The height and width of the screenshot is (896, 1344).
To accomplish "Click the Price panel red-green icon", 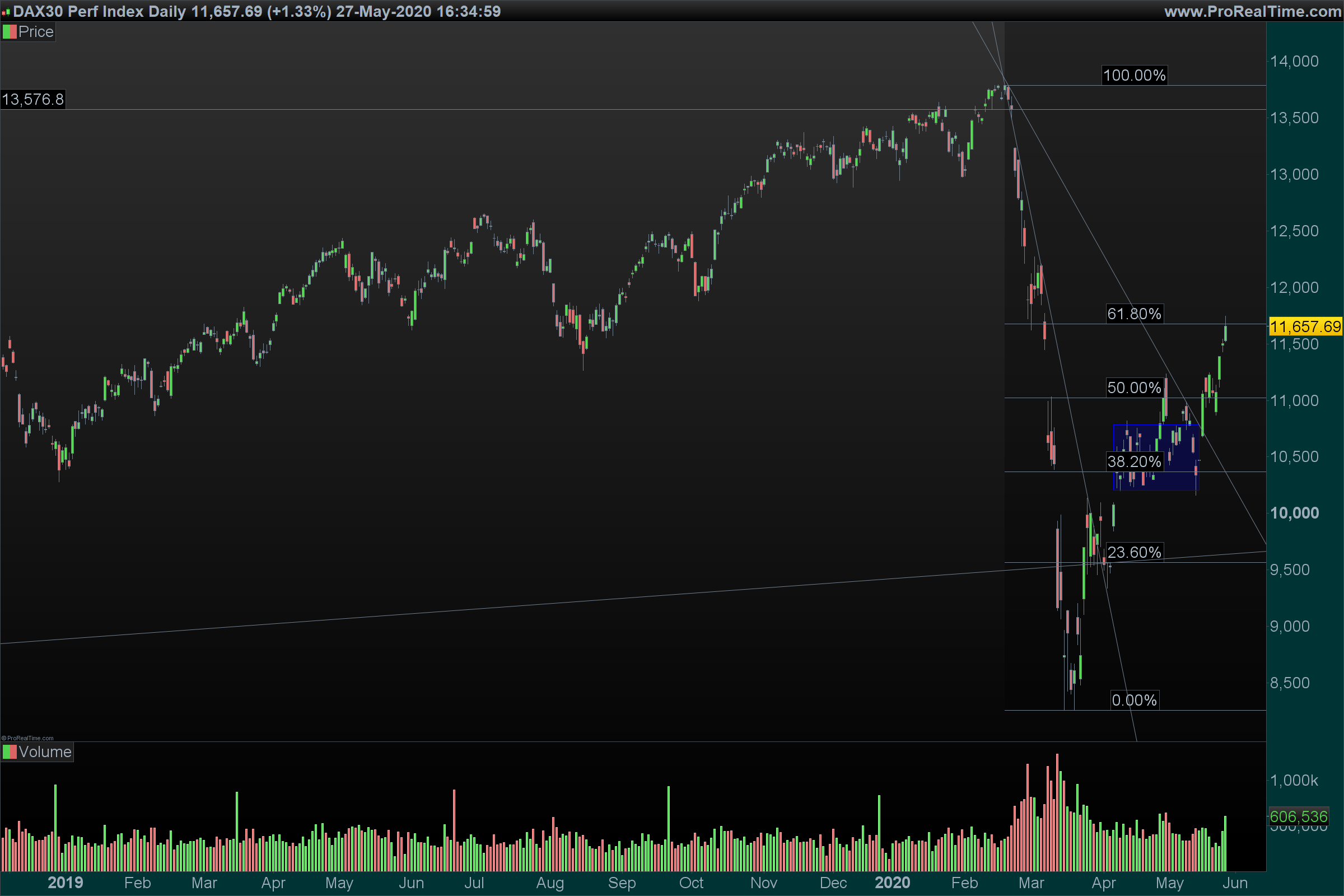I will pyautogui.click(x=9, y=32).
